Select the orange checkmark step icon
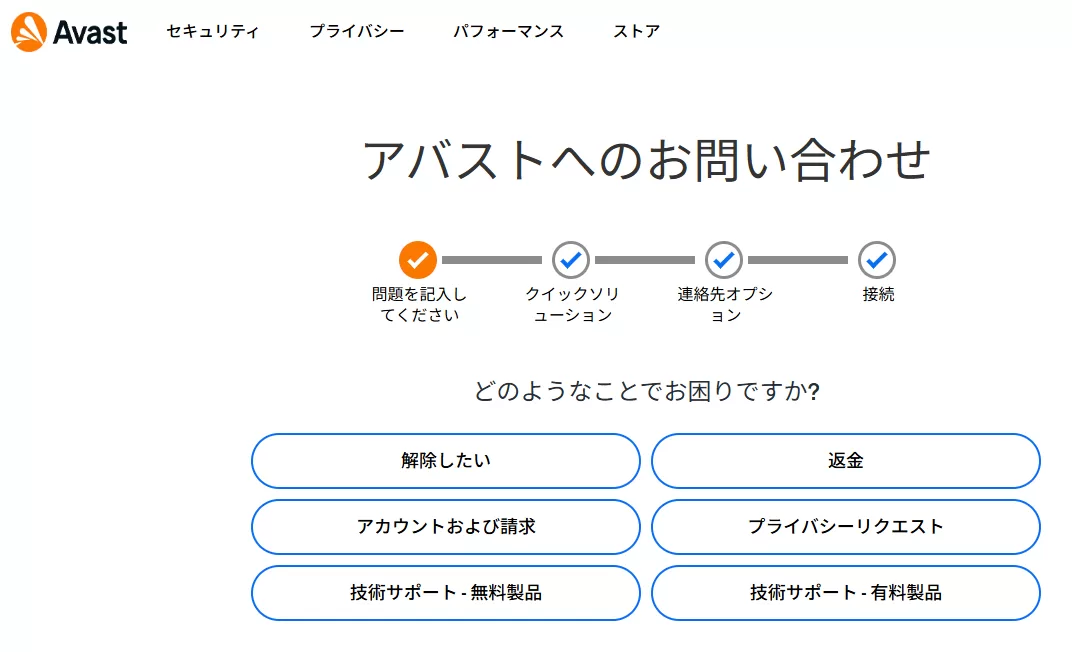The image size is (1072, 652). pyautogui.click(x=416, y=259)
